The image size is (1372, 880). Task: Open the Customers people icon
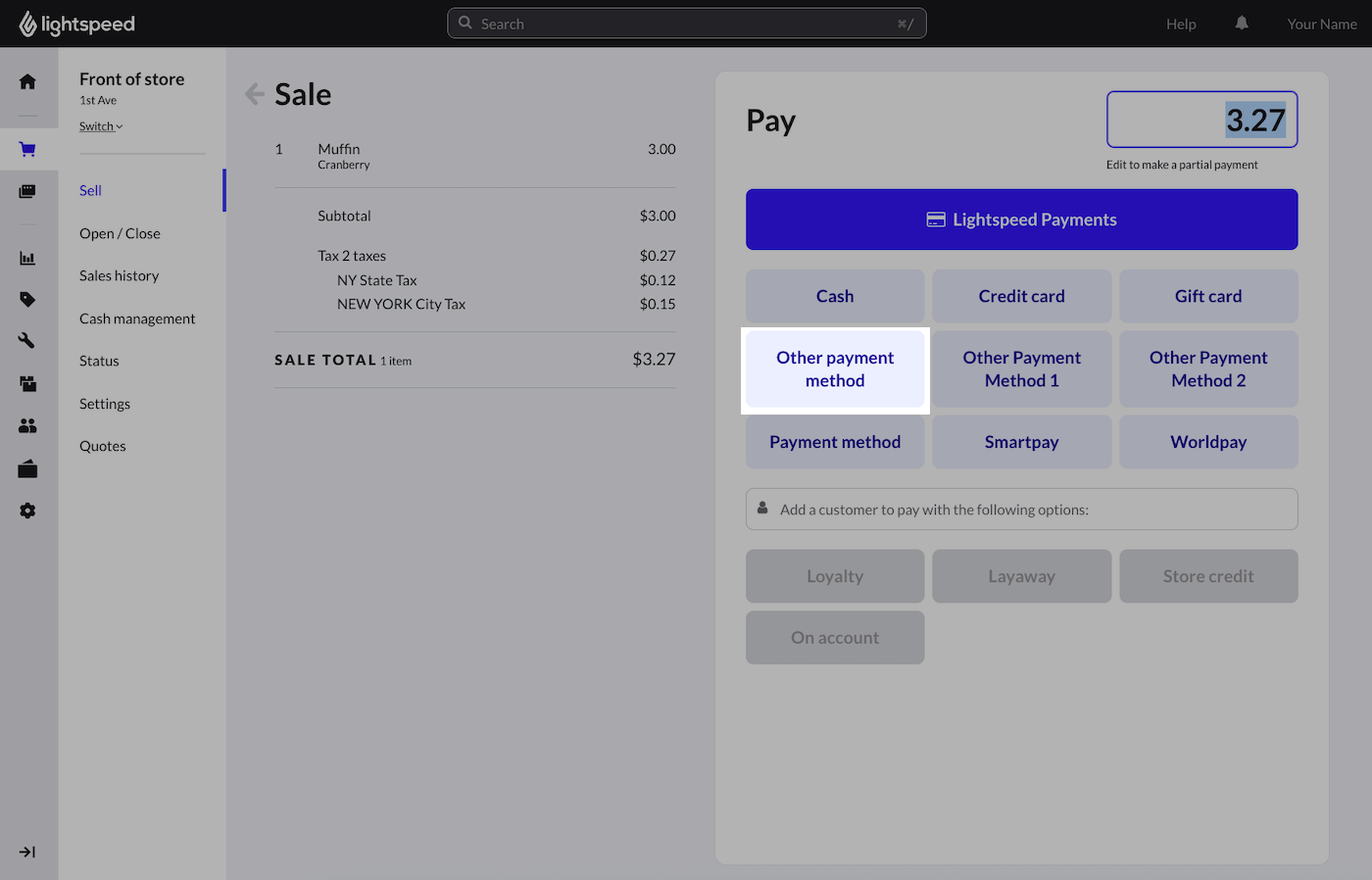pos(27,425)
